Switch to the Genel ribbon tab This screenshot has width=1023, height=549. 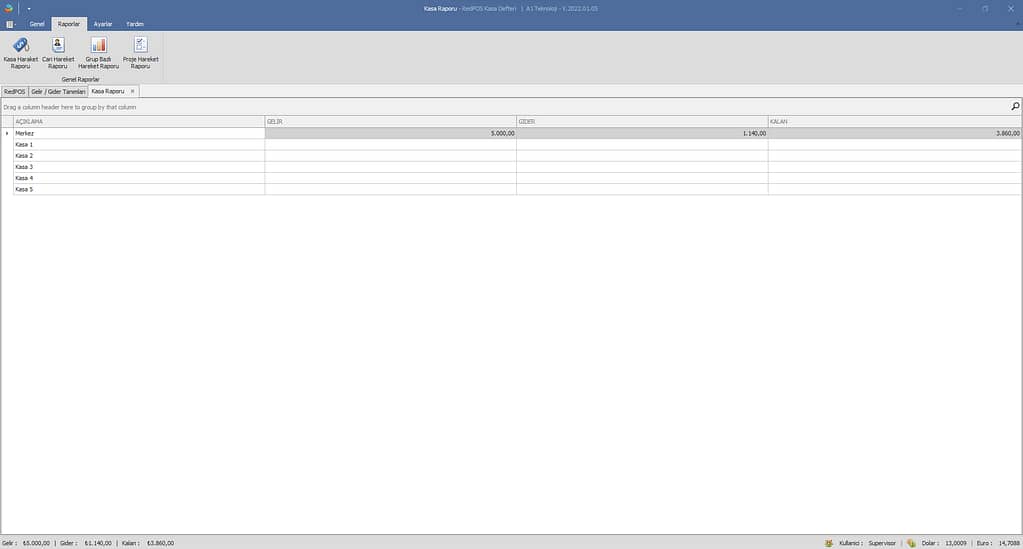(37, 24)
